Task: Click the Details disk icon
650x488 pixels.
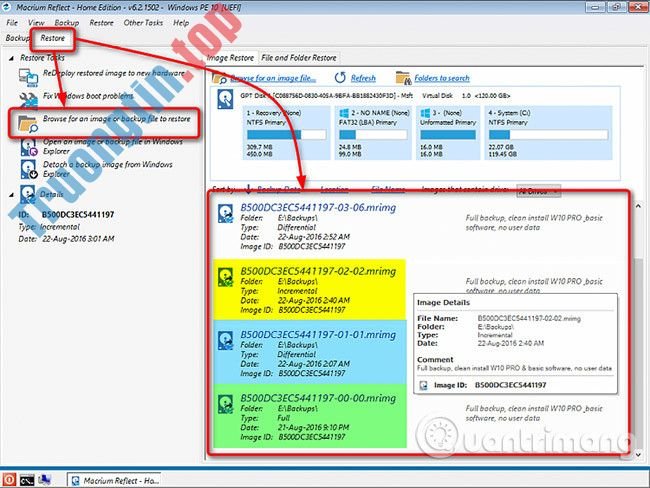Action: (28, 194)
